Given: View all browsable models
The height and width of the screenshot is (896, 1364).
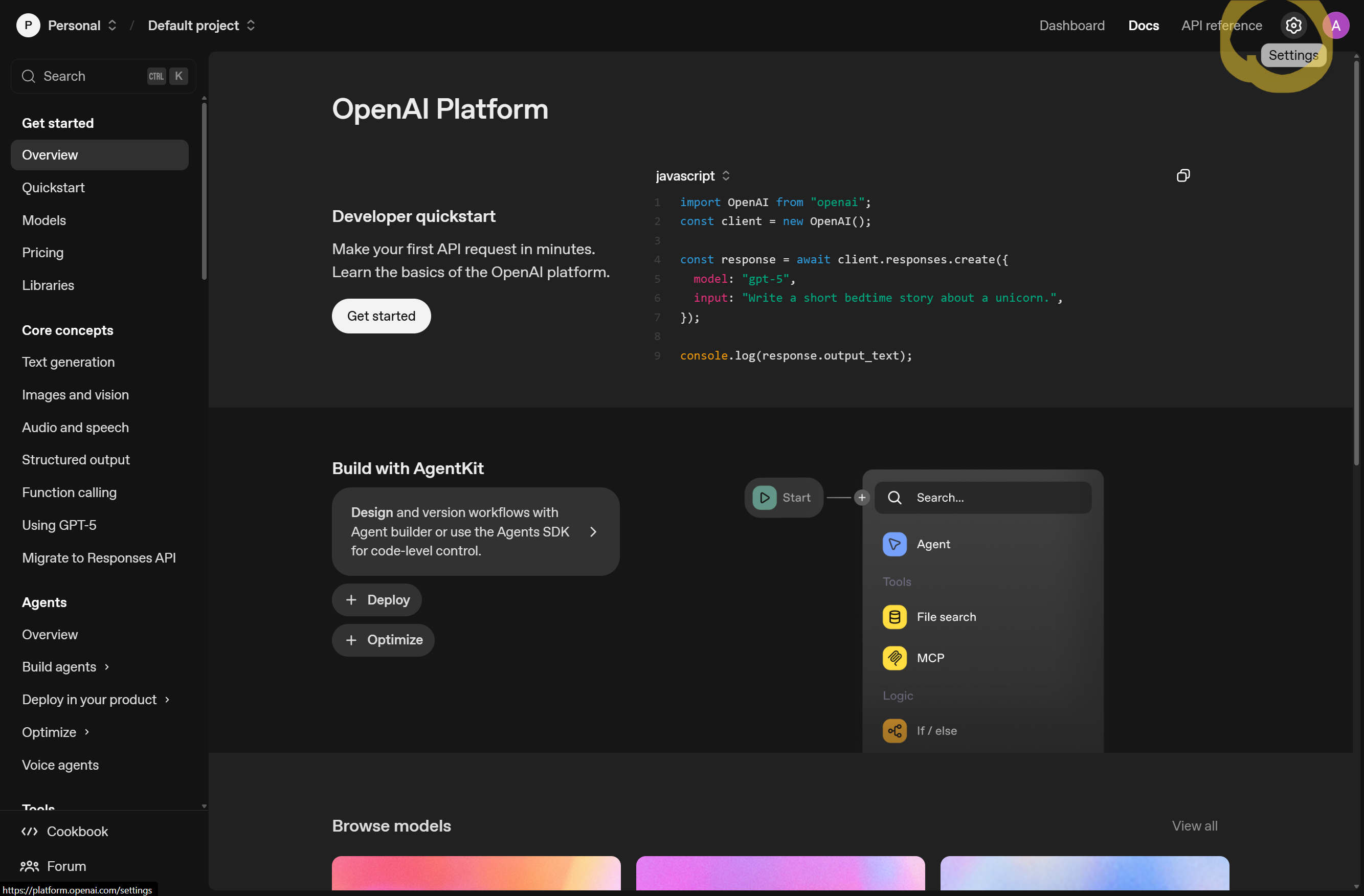Looking at the screenshot, I should click(x=1194, y=825).
